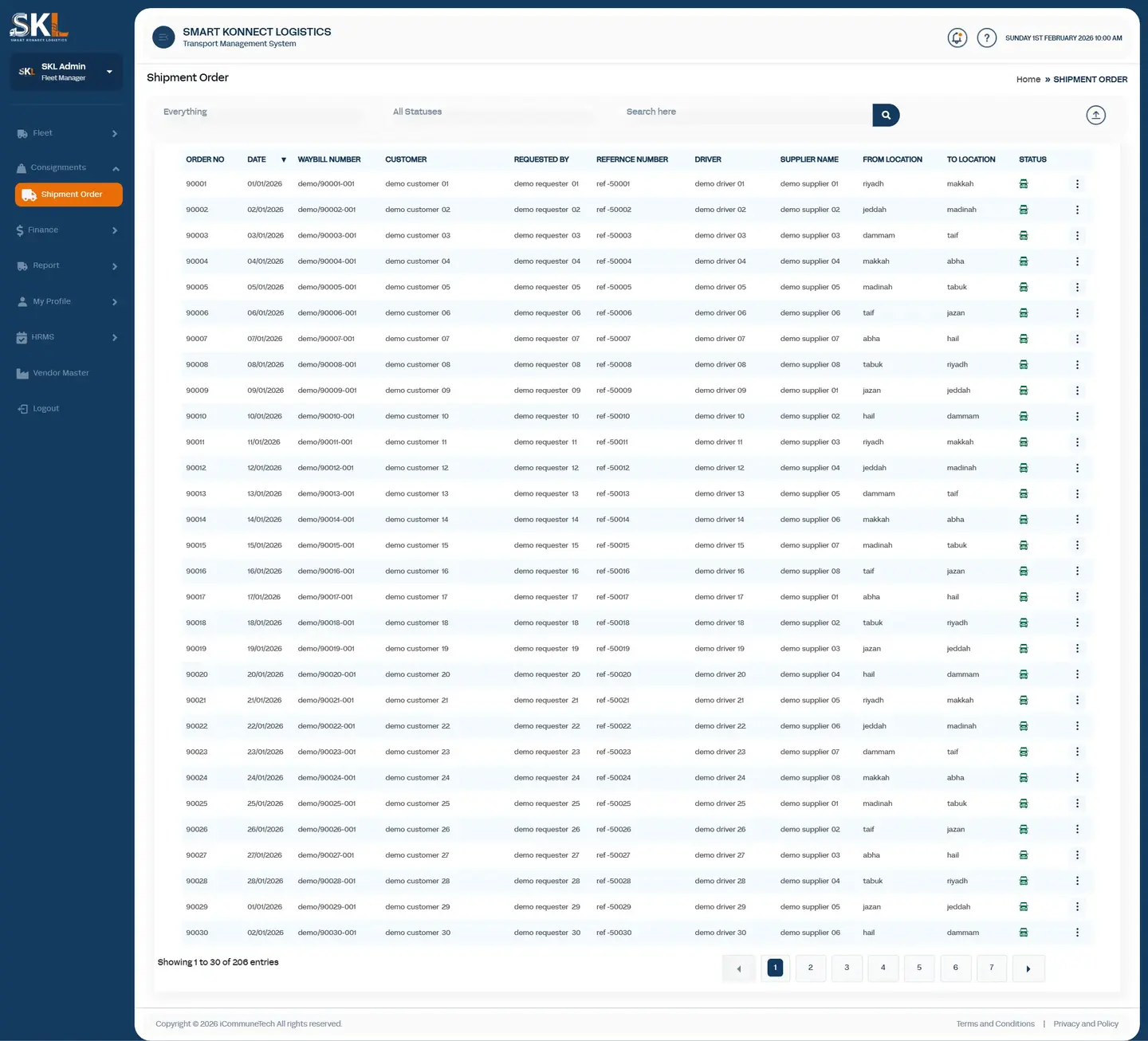This screenshot has width=1148, height=1041.
Task: Click the status icon for order 90005
Action: [x=1024, y=287]
